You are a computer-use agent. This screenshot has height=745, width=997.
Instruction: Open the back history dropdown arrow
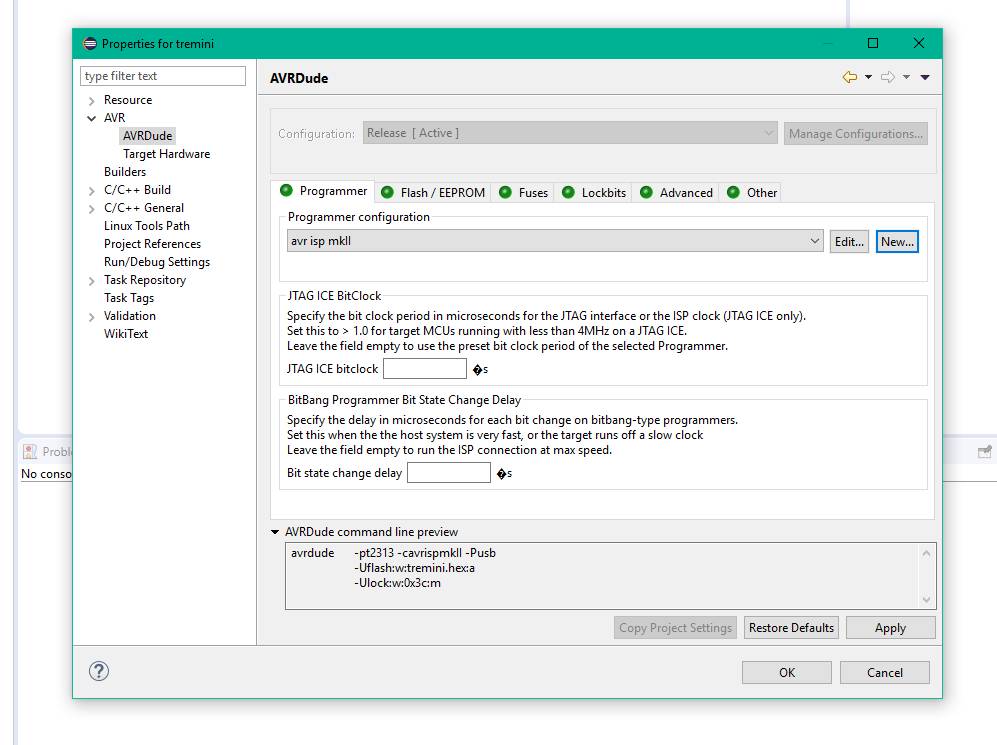(x=868, y=77)
